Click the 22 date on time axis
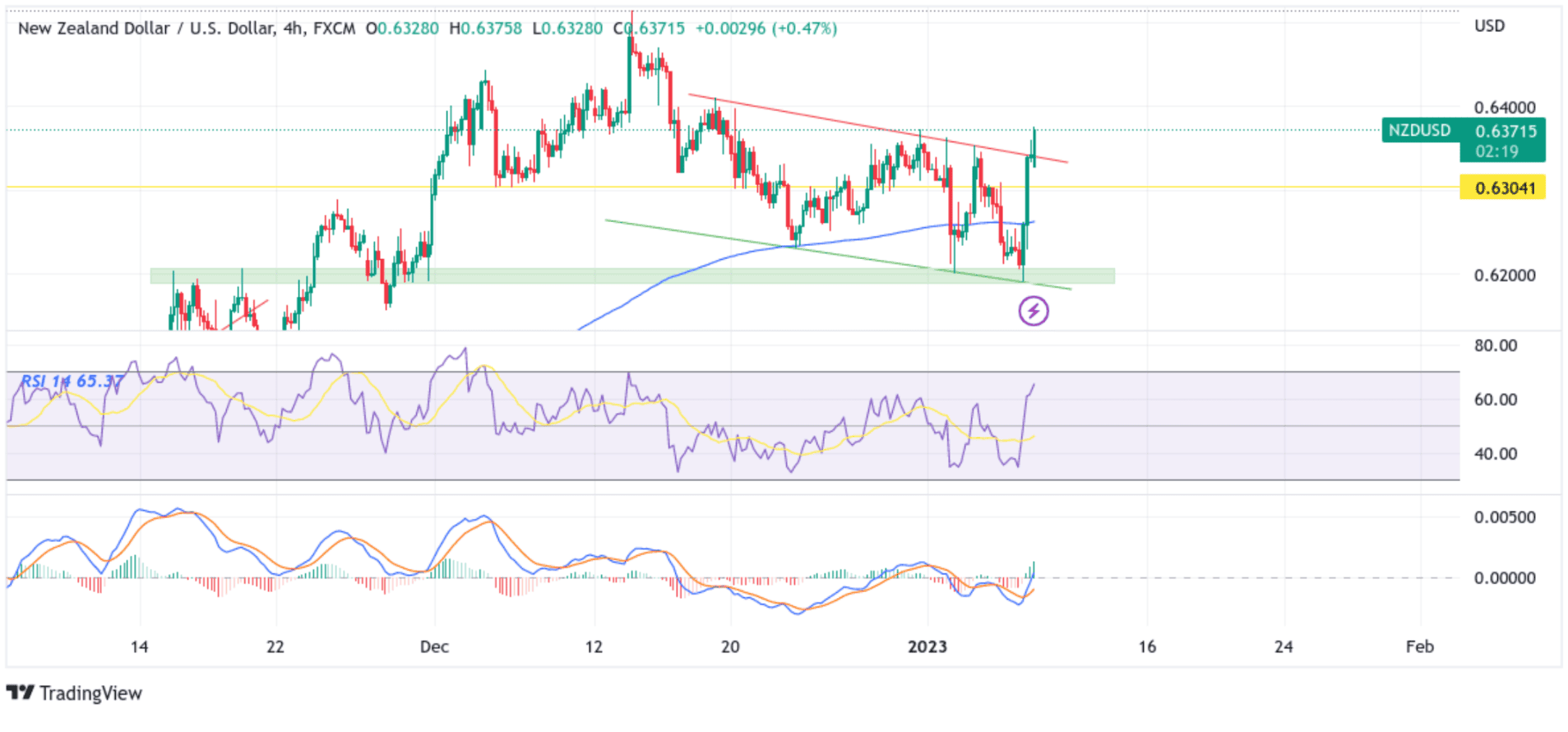 [x=275, y=646]
